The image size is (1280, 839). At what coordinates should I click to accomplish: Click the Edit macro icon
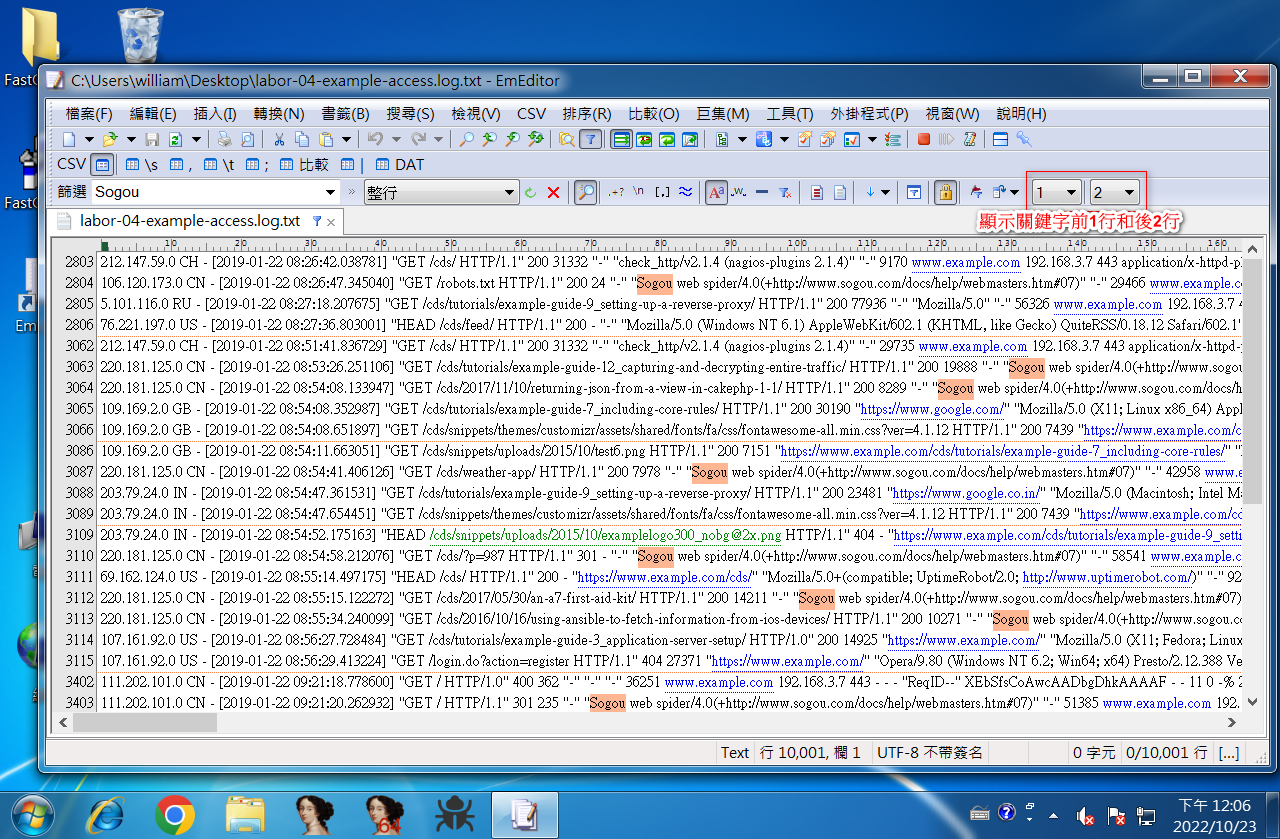point(969,140)
